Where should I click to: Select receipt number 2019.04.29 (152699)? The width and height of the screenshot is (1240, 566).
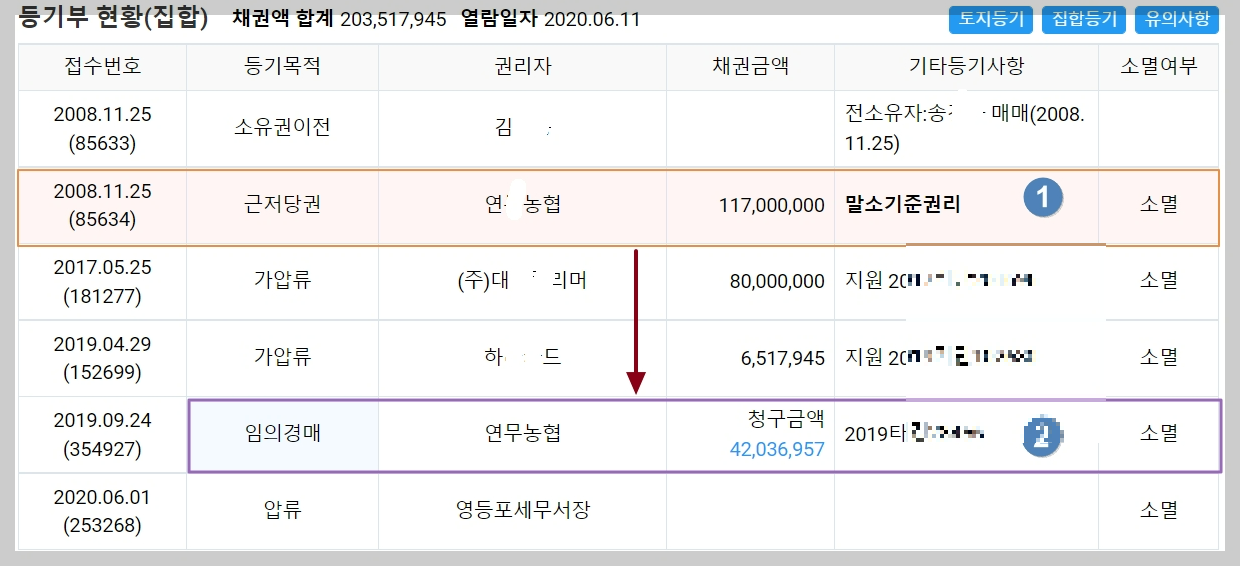click(103, 358)
